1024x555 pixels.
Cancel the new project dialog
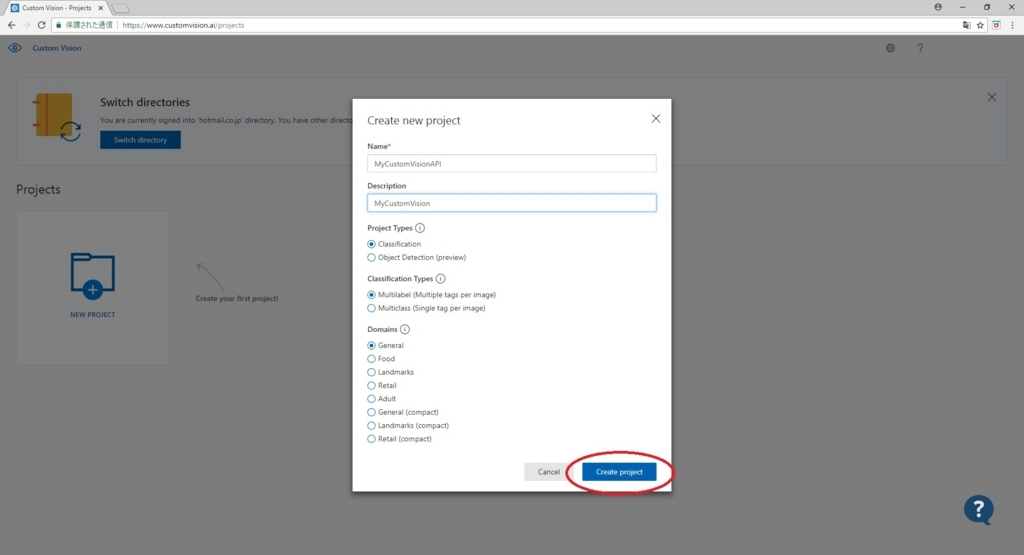(548, 471)
